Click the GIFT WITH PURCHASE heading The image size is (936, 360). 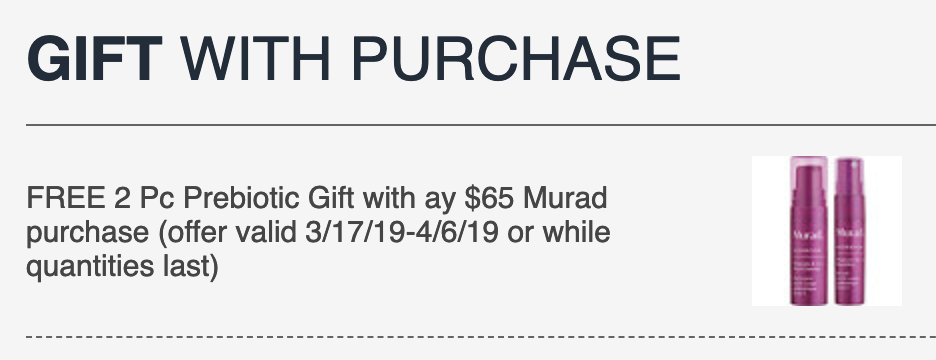click(353, 59)
